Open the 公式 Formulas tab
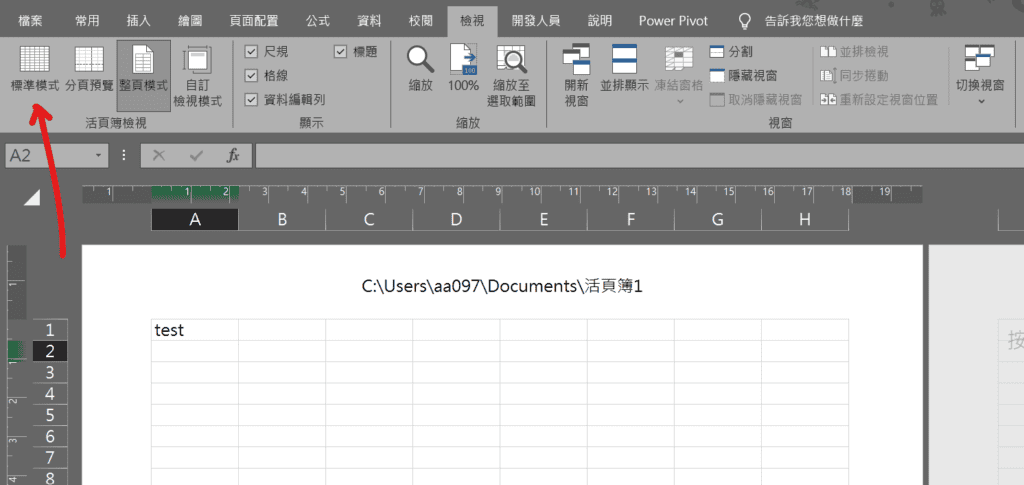This screenshot has height=485, width=1024. tap(317, 21)
